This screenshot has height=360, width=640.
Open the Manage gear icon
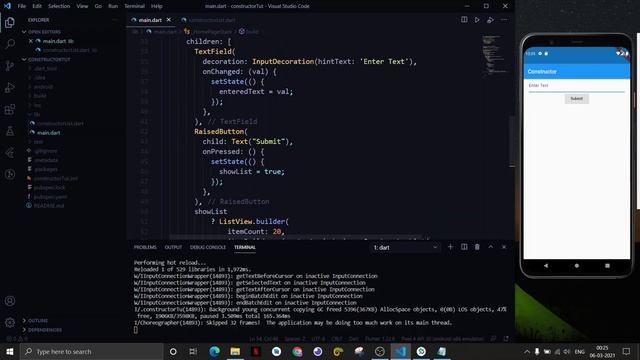click(x=10, y=322)
